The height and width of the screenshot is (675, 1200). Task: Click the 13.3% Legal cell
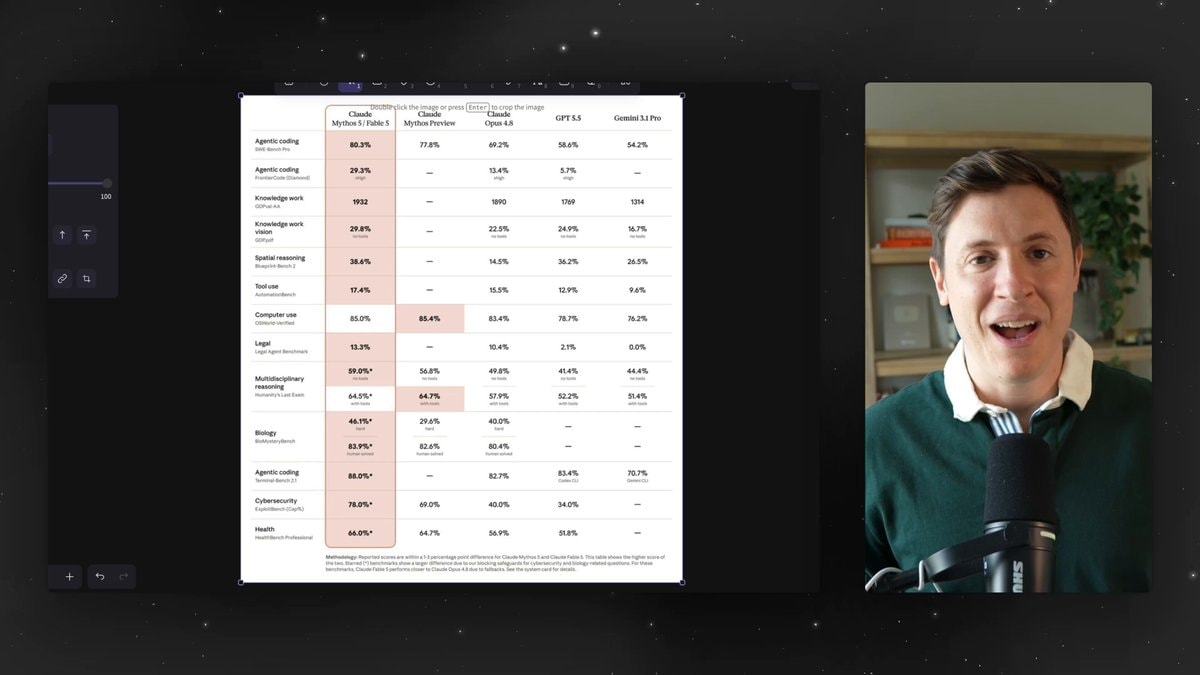[x=360, y=347]
